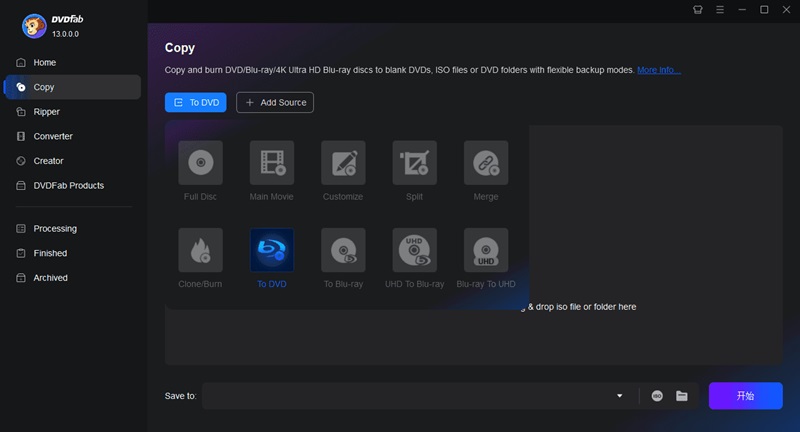Click the blue To DVD mode switcher button

[195, 103]
